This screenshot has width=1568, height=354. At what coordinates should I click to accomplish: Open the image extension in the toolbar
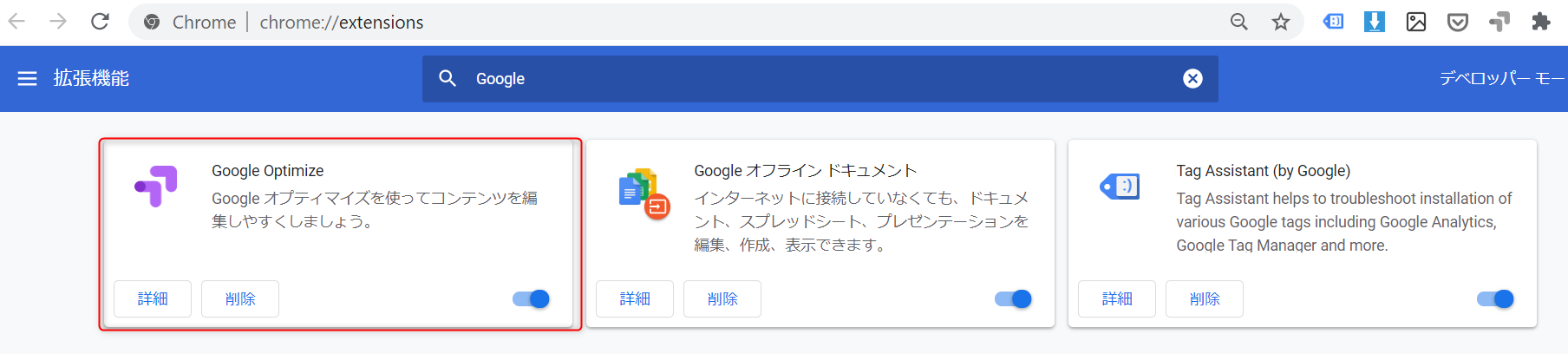pyautogui.click(x=1416, y=22)
